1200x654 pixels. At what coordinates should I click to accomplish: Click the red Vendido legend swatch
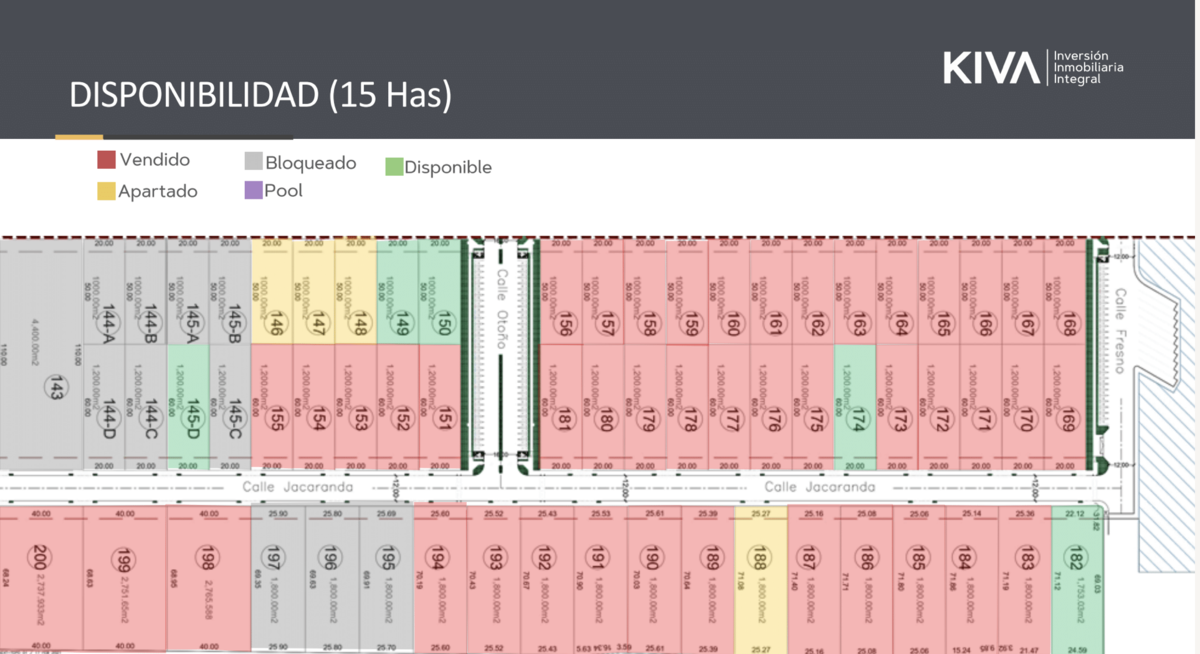106,160
